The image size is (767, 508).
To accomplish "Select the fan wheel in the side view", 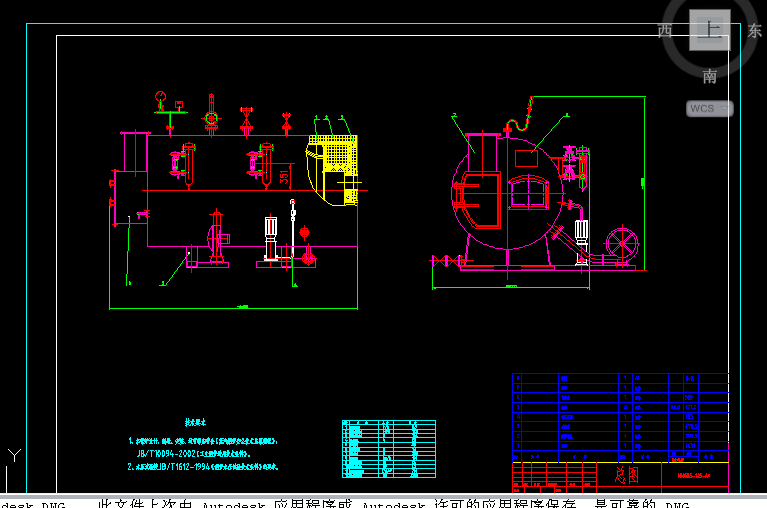I will tap(624, 244).
